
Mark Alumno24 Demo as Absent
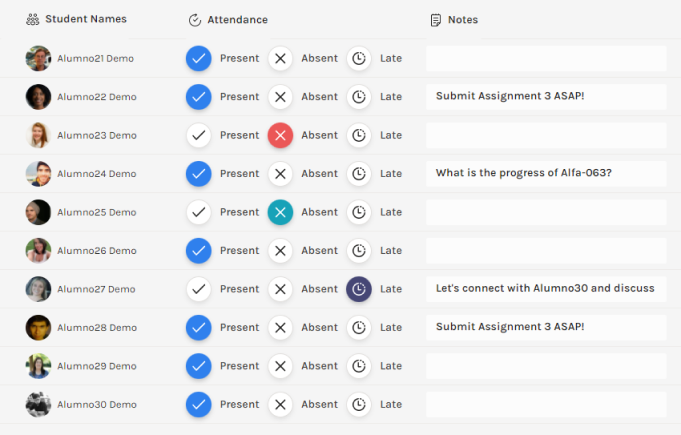pos(281,174)
